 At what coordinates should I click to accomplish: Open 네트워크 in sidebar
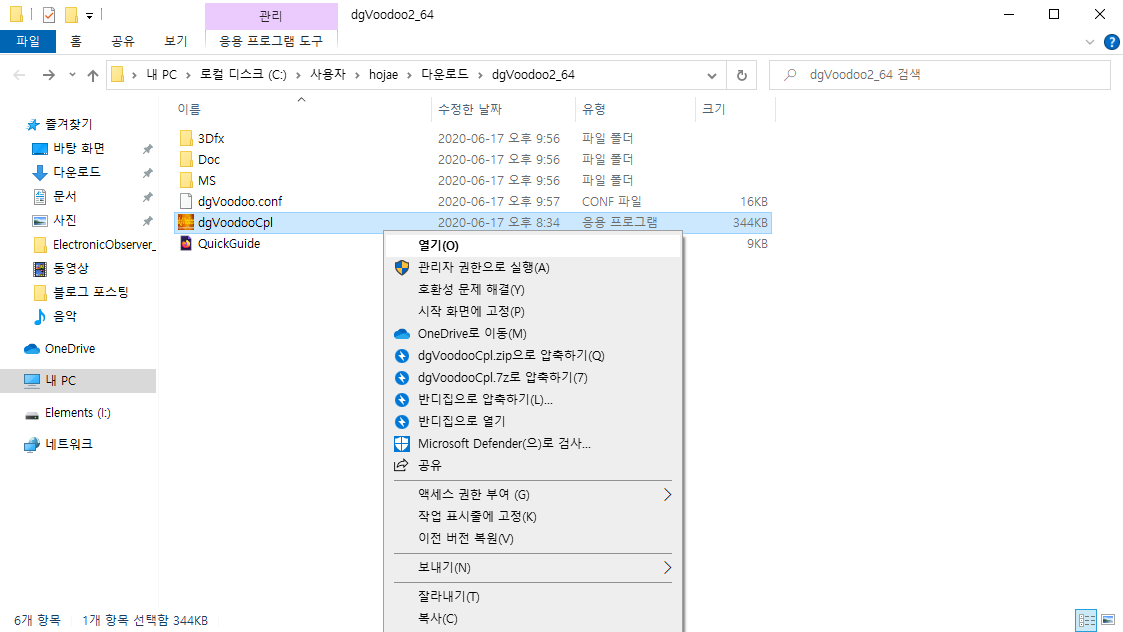68,444
